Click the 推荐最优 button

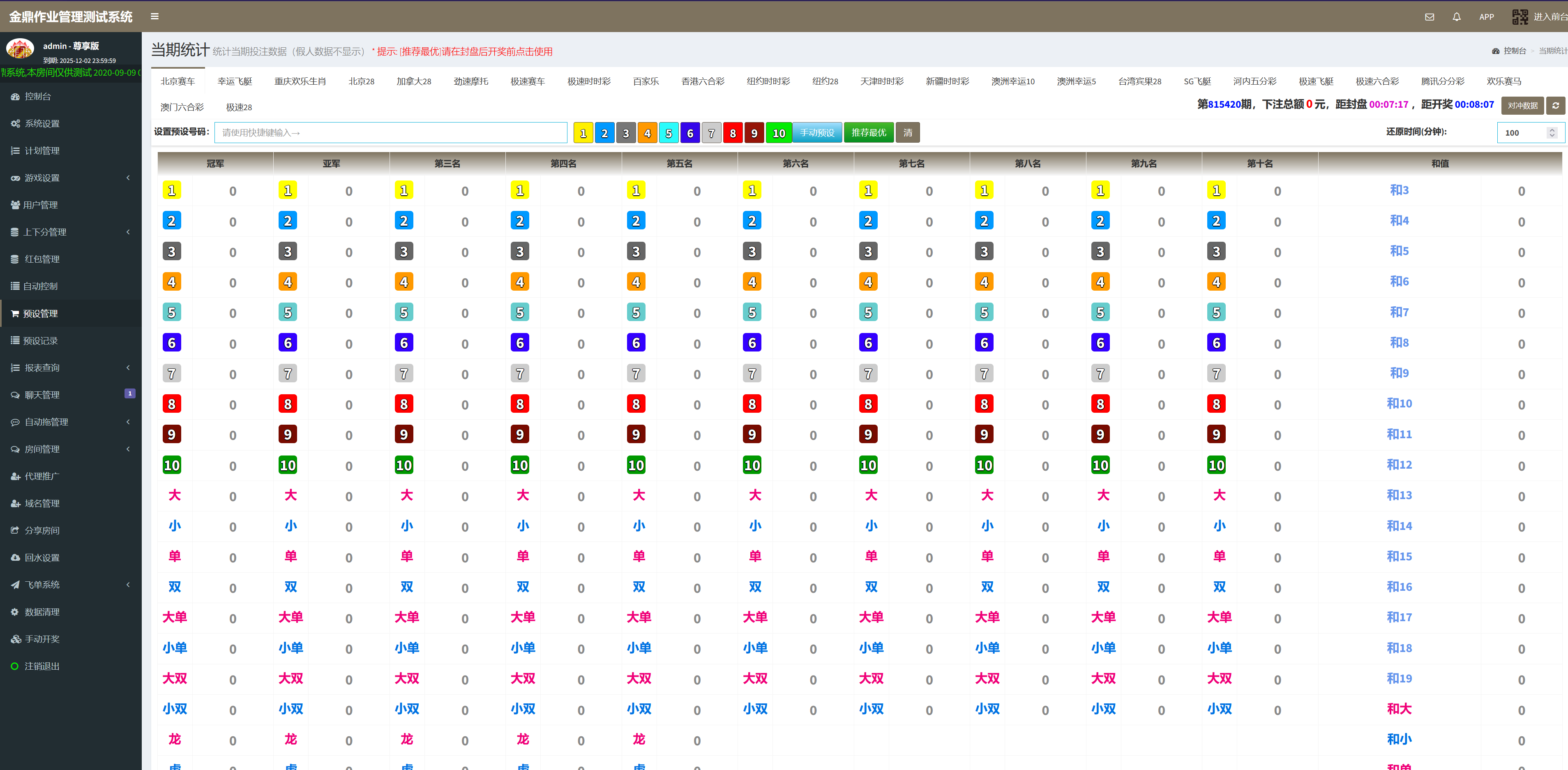tap(869, 132)
